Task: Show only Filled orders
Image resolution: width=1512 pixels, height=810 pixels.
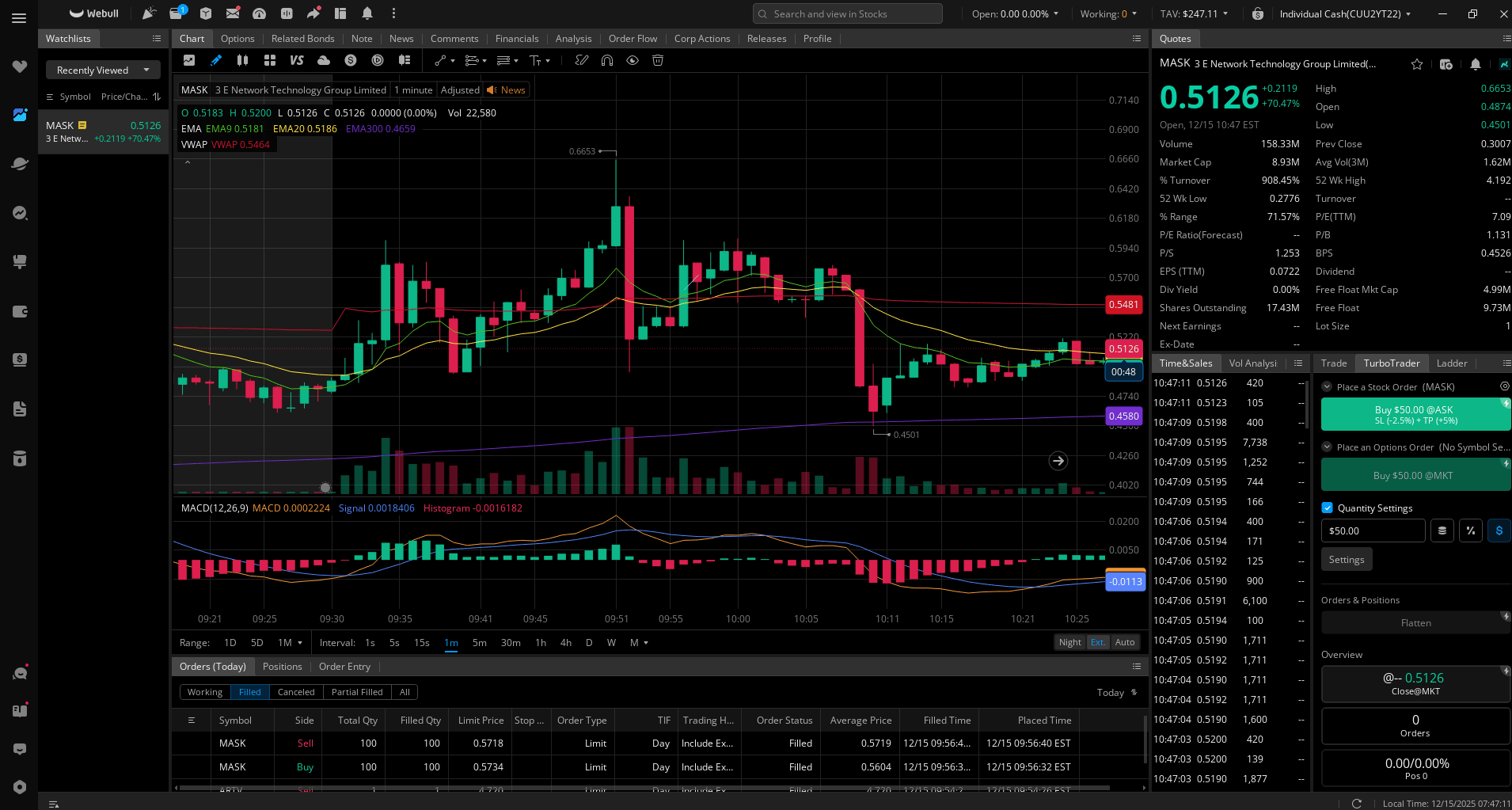Action: coord(250,692)
